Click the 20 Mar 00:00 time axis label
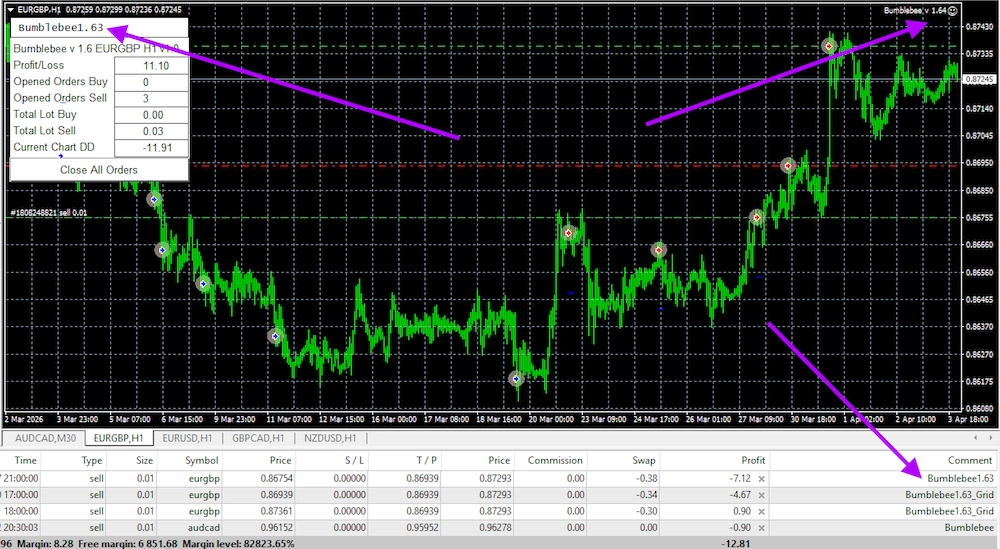 tap(551, 419)
